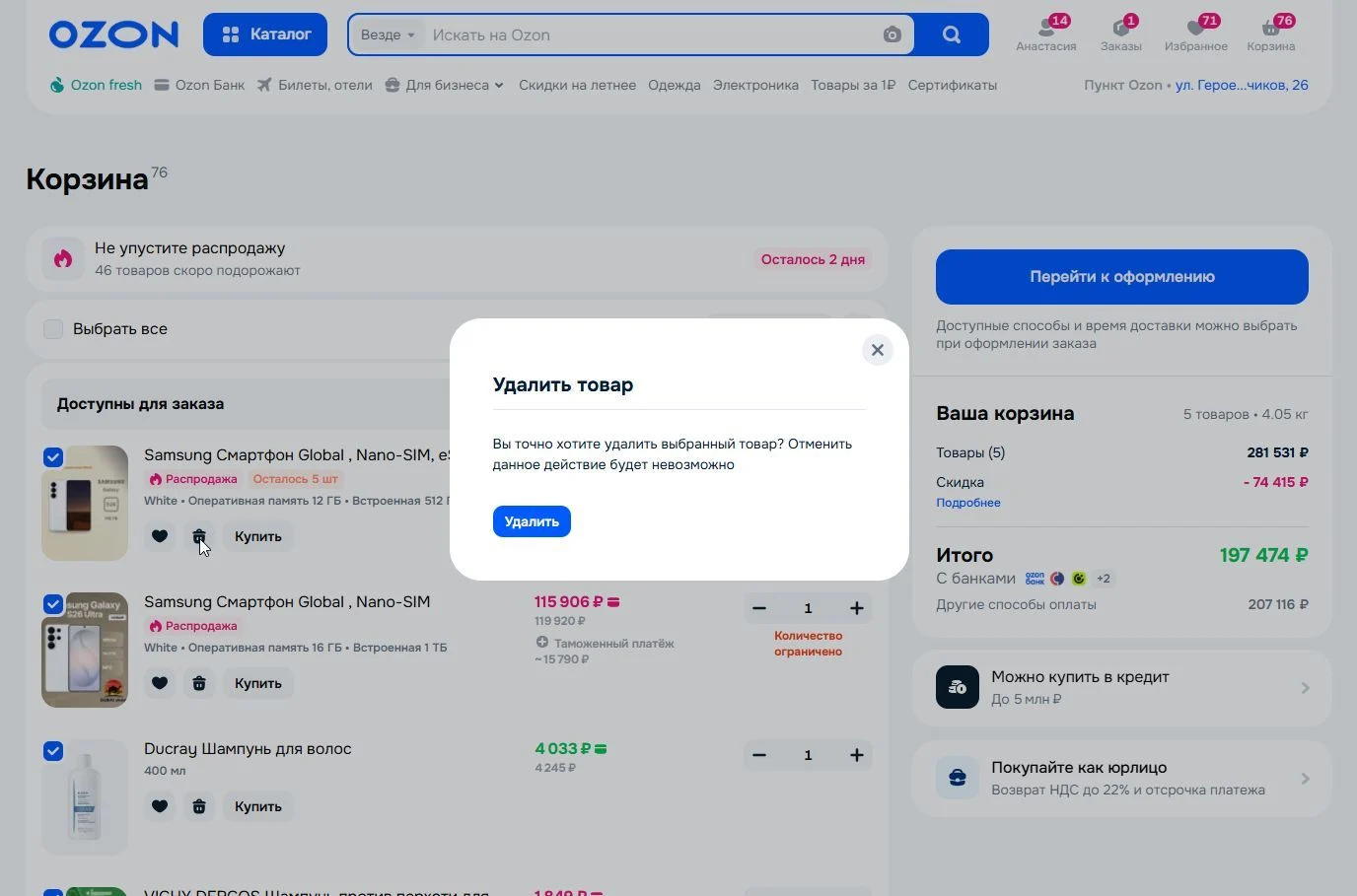
Task: Decrease quantity of Samsung 1 ТБ phone
Action: coord(759,608)
